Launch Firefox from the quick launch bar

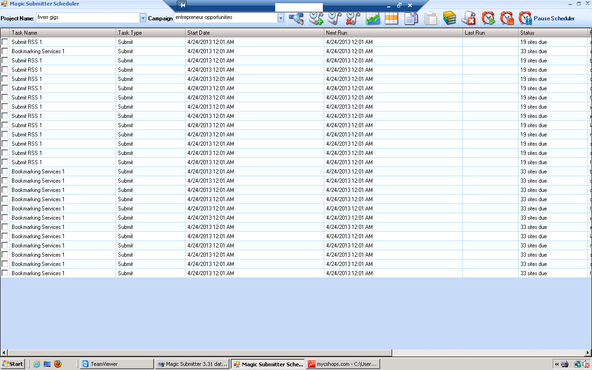pos(58,364)
